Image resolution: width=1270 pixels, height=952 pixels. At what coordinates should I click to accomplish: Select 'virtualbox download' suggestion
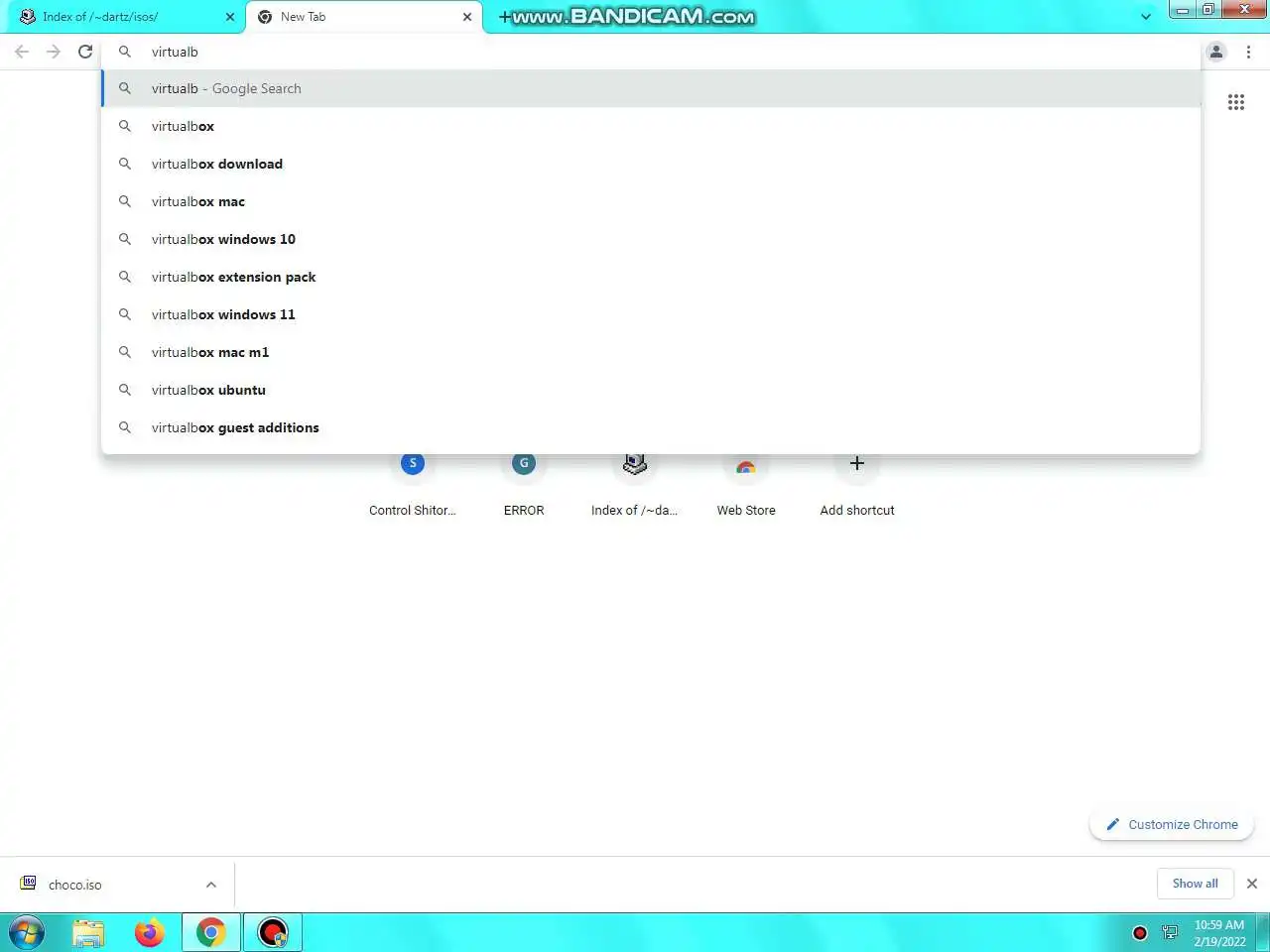tap(651, 164)
